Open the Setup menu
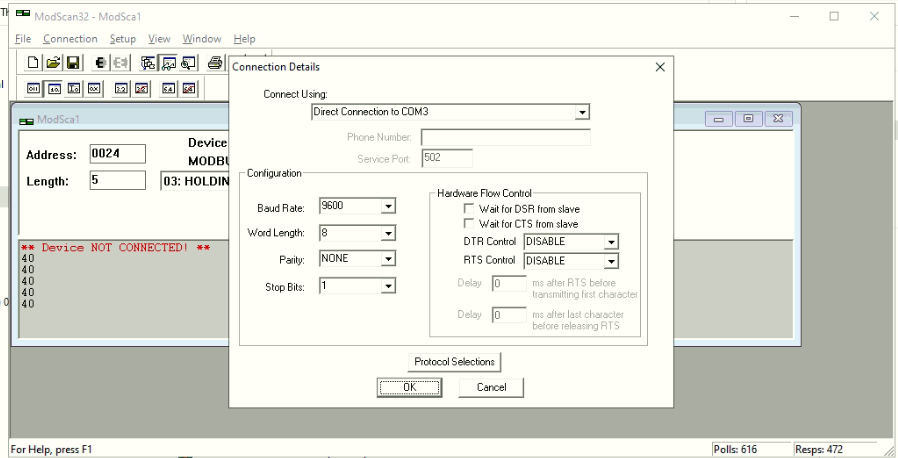Image resolution: width=898 pixels, height=458 pixels. [123, 39]
